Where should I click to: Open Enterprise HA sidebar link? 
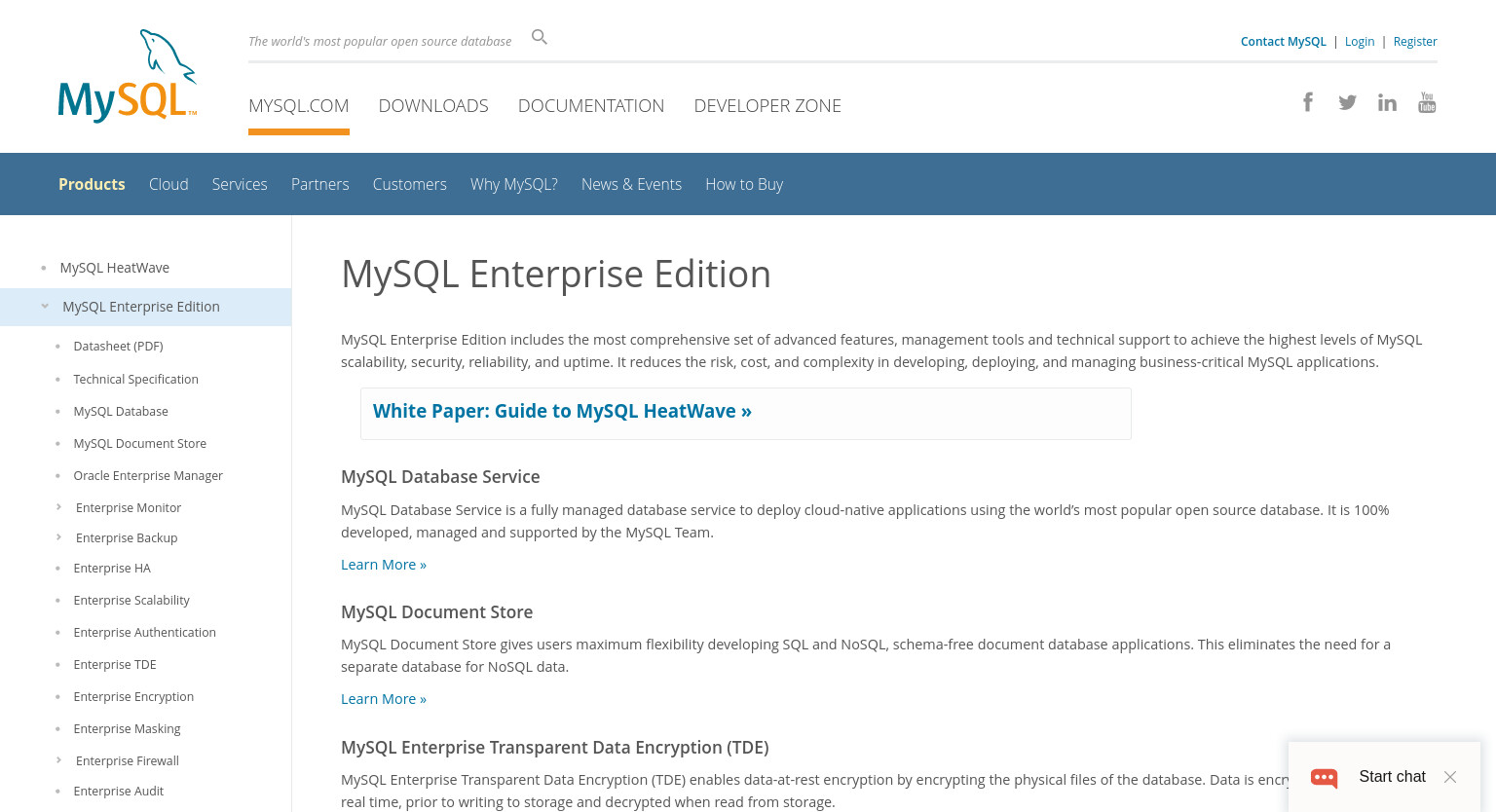[112, 568]
